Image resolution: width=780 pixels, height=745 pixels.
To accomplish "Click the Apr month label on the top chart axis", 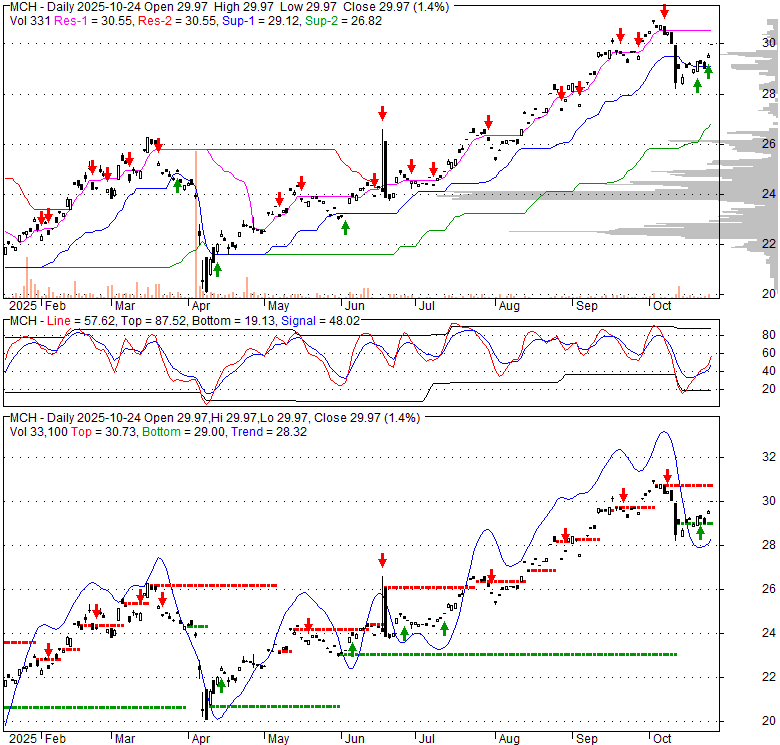I will pyautogui.click(x=201, y=304).
